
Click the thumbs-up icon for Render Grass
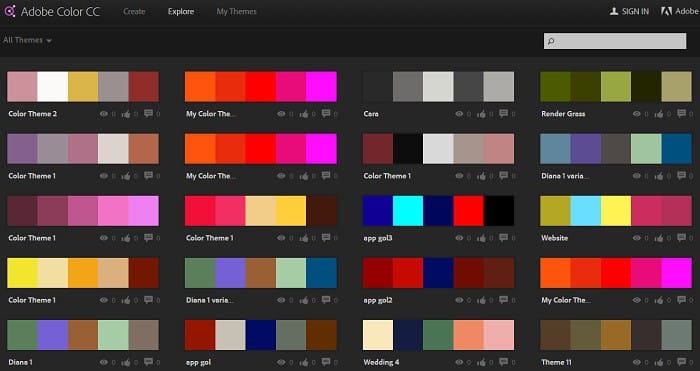coord(659,114)
